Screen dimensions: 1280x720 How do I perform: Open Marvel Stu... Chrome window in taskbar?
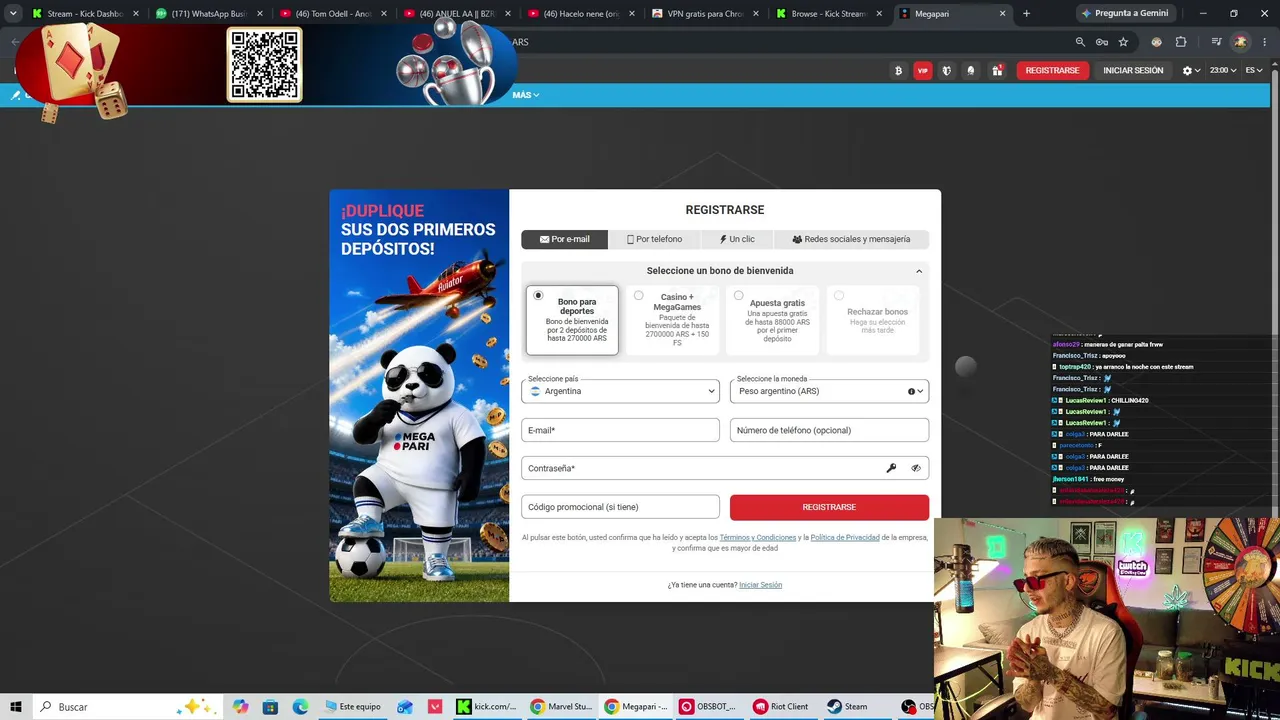point(561,706)
